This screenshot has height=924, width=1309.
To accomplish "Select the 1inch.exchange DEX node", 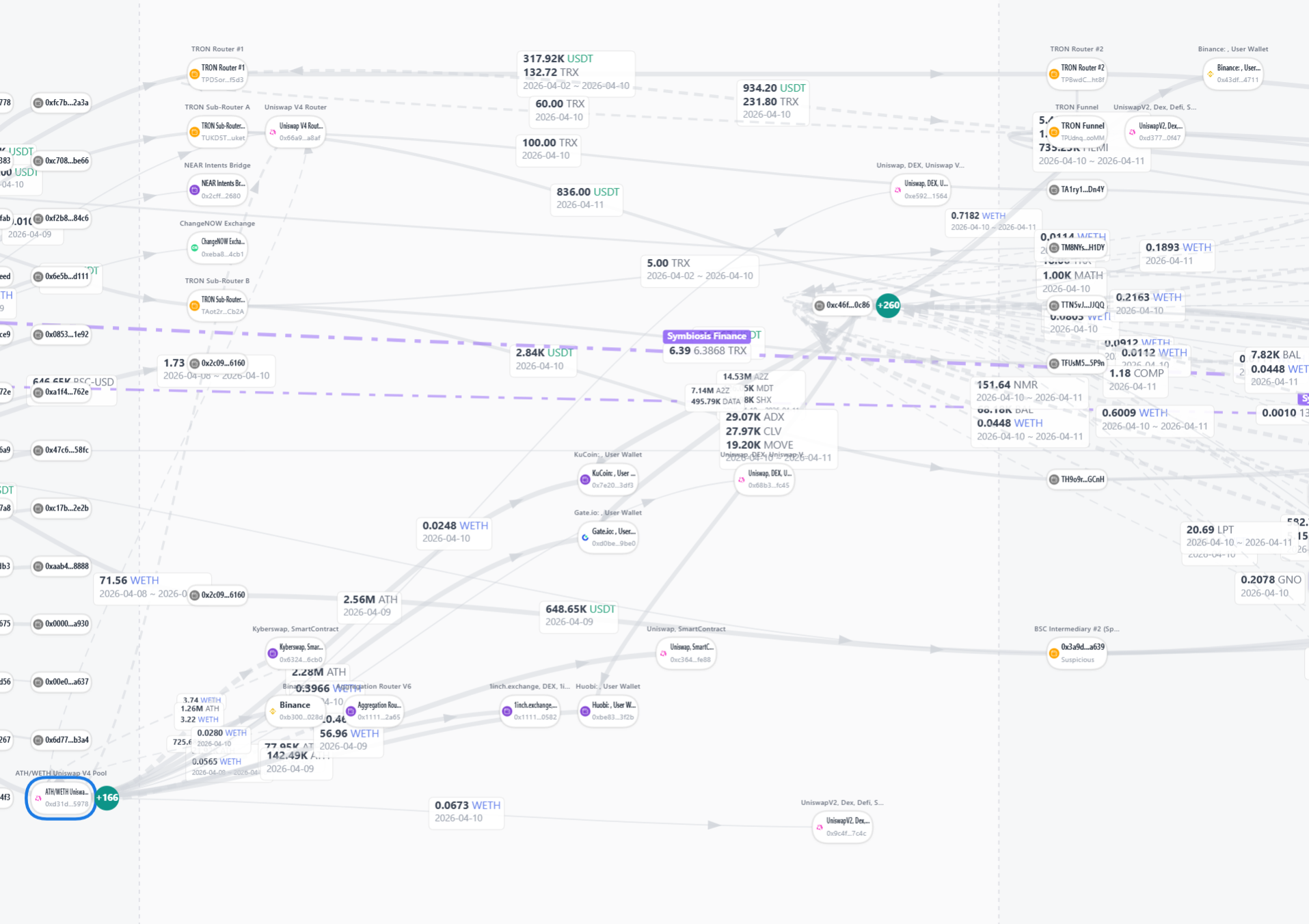I will pos(530,711).
